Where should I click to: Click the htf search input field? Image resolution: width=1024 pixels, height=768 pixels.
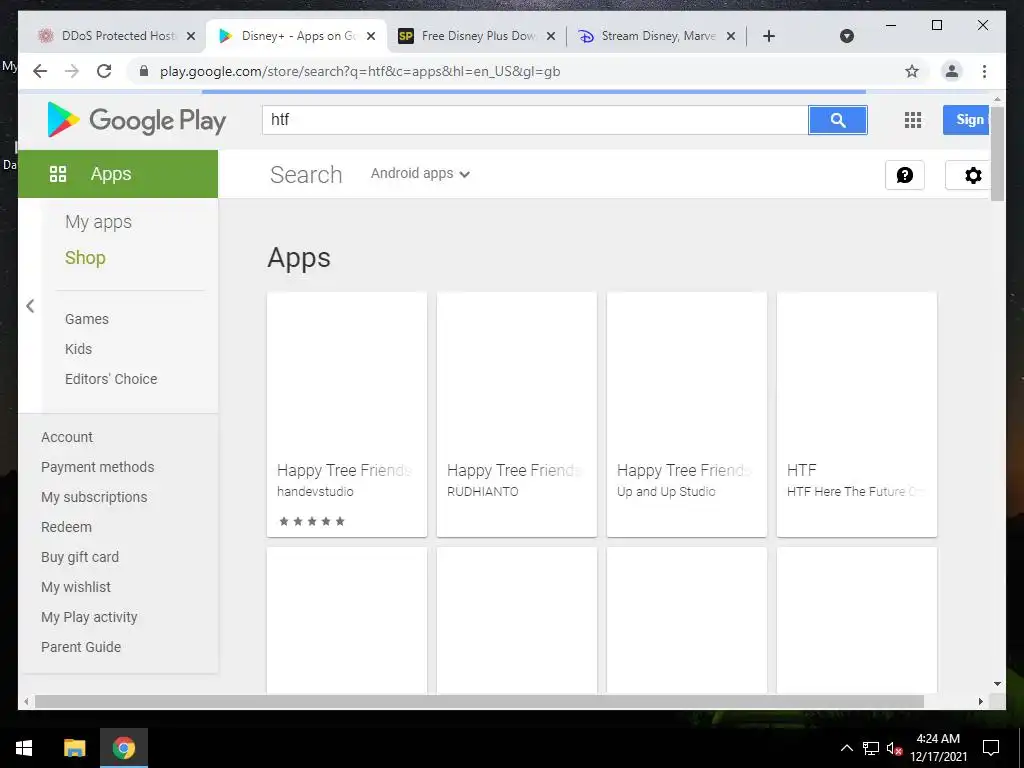pos(535,120)
